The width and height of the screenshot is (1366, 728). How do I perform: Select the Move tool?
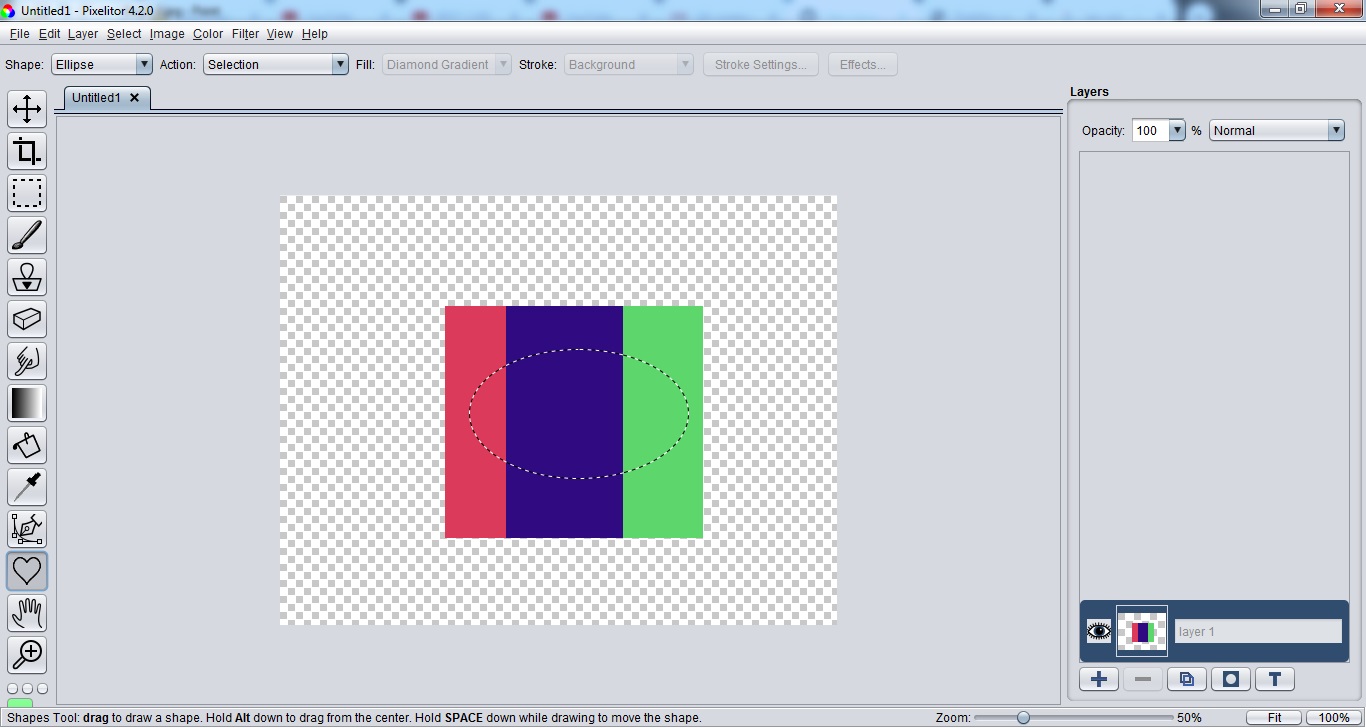27,109
